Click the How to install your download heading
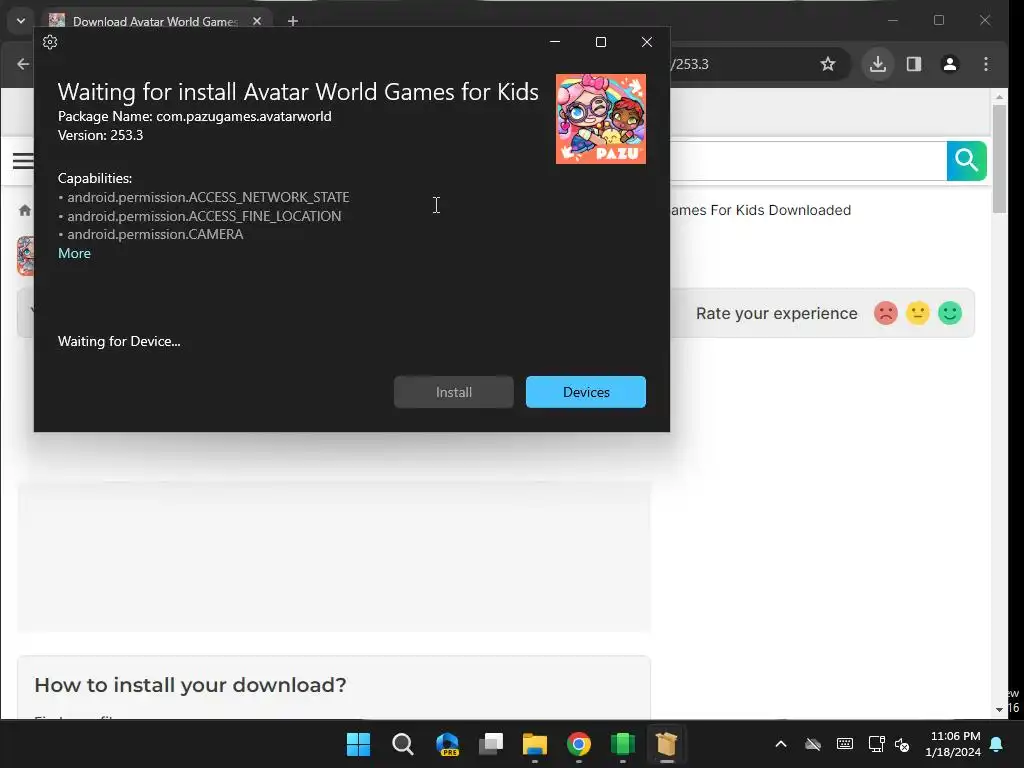The height and width of the screenshot is (768, 1024). pos(191,685)
